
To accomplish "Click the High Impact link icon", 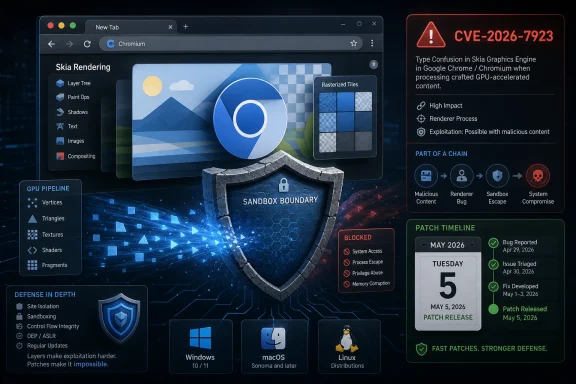I will [421, 106].
